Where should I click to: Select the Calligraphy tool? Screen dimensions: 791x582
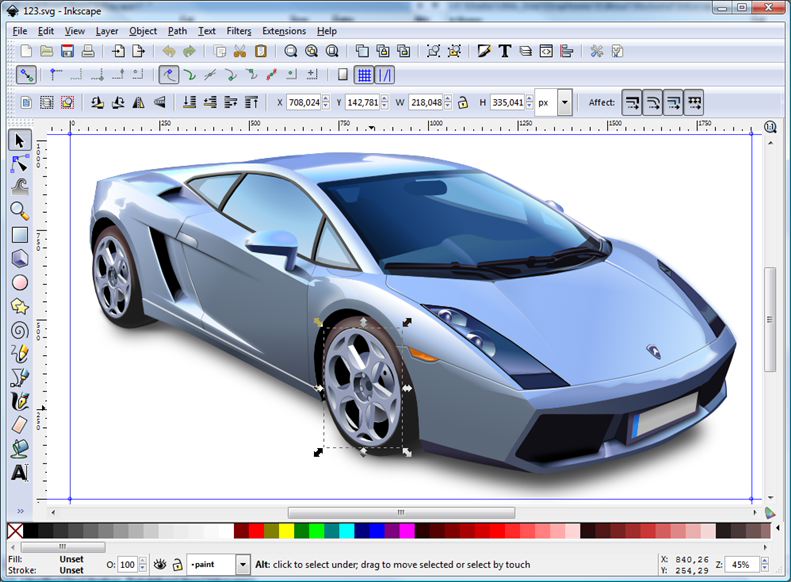20,401
